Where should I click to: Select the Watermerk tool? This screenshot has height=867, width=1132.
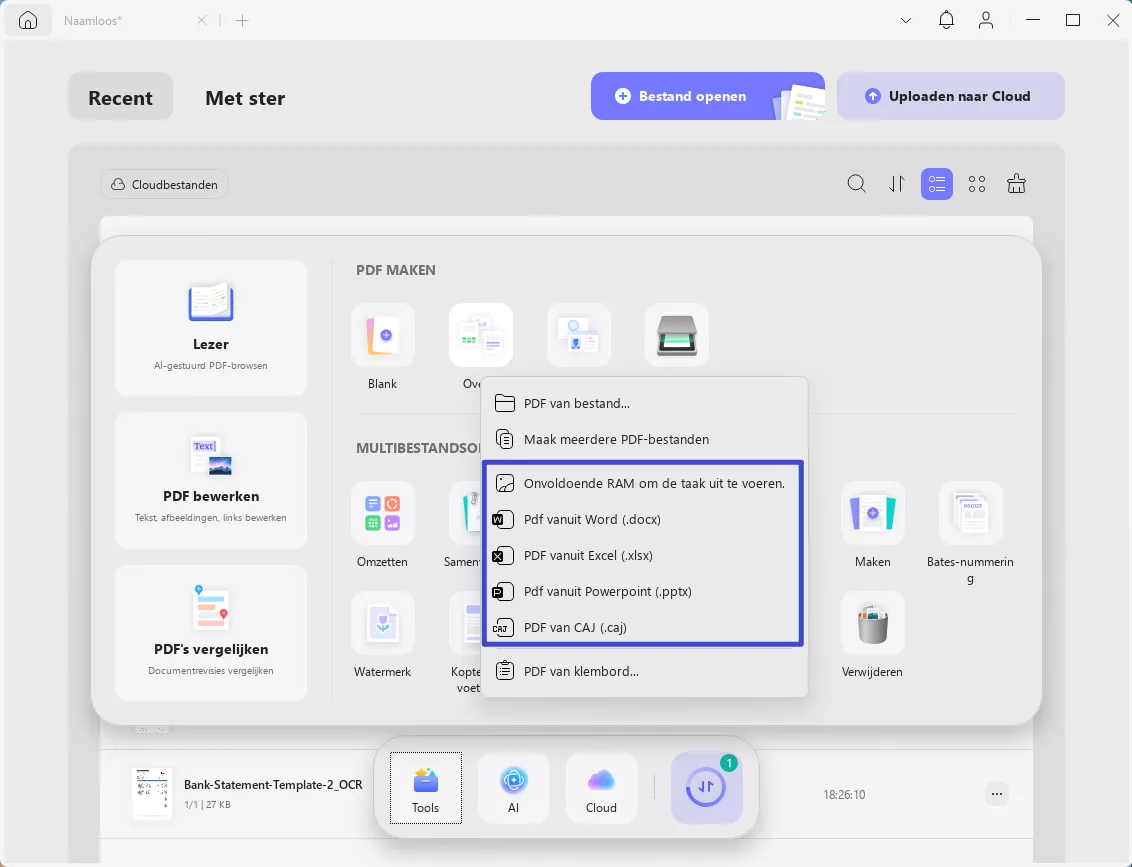coord(383,623)
